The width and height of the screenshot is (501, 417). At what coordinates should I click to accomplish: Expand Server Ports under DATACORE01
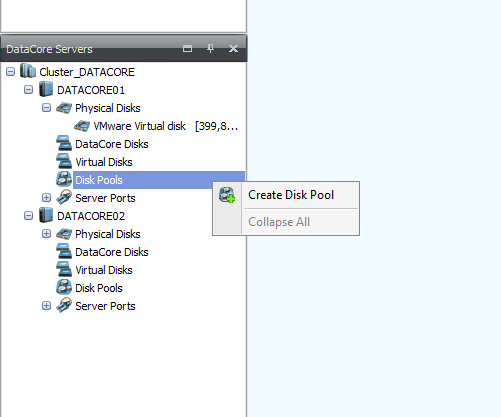46,198
